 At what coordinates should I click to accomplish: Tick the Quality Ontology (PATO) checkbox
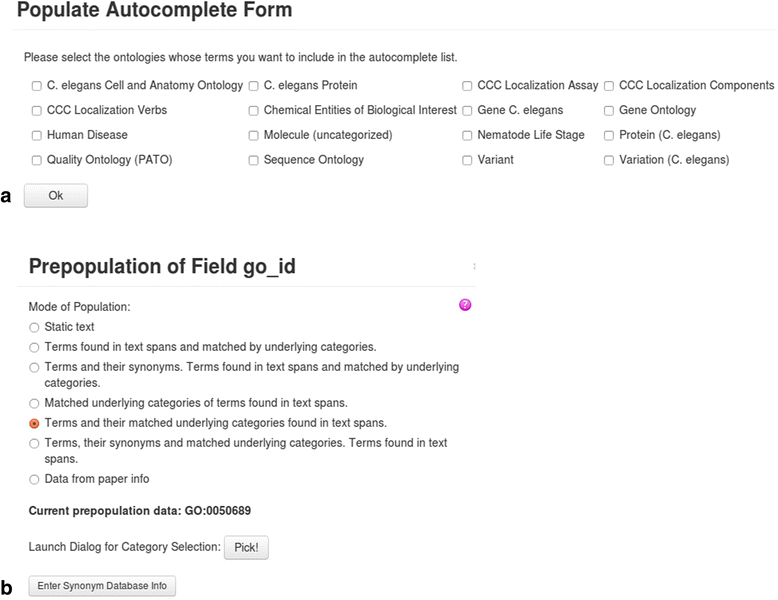pos(37,160)
